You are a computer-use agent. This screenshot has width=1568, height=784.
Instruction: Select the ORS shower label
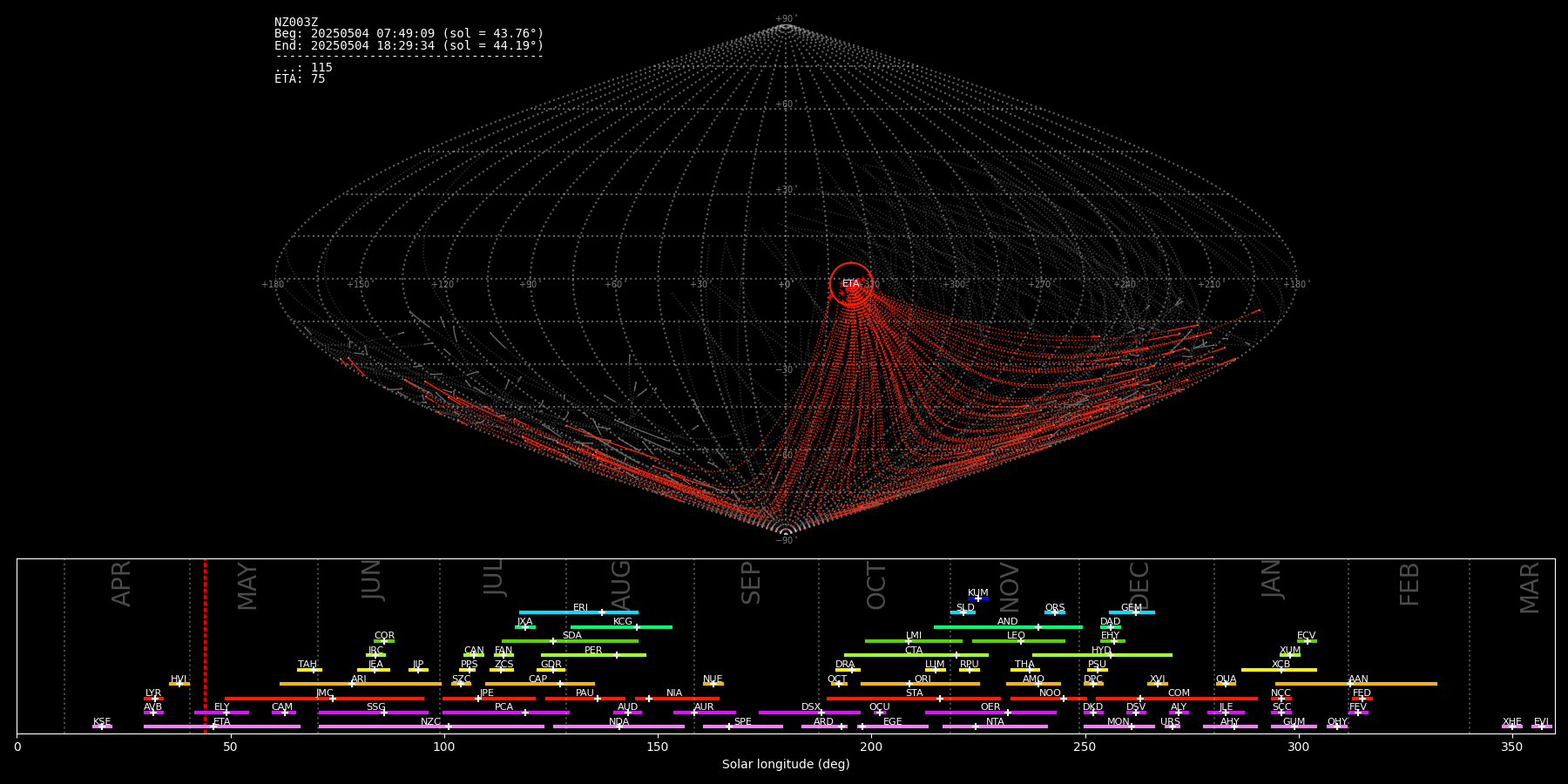[x=1055, y=608]
